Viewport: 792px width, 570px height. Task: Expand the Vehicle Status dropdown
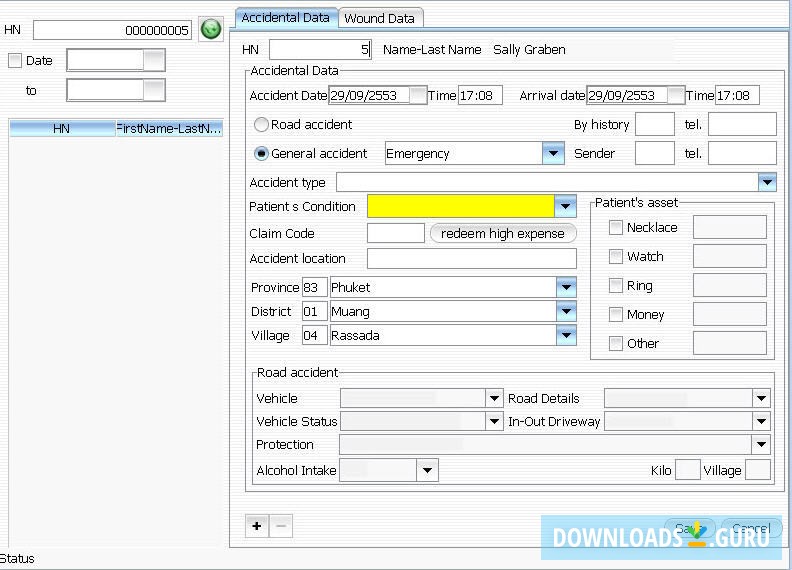tap(494, 421)
